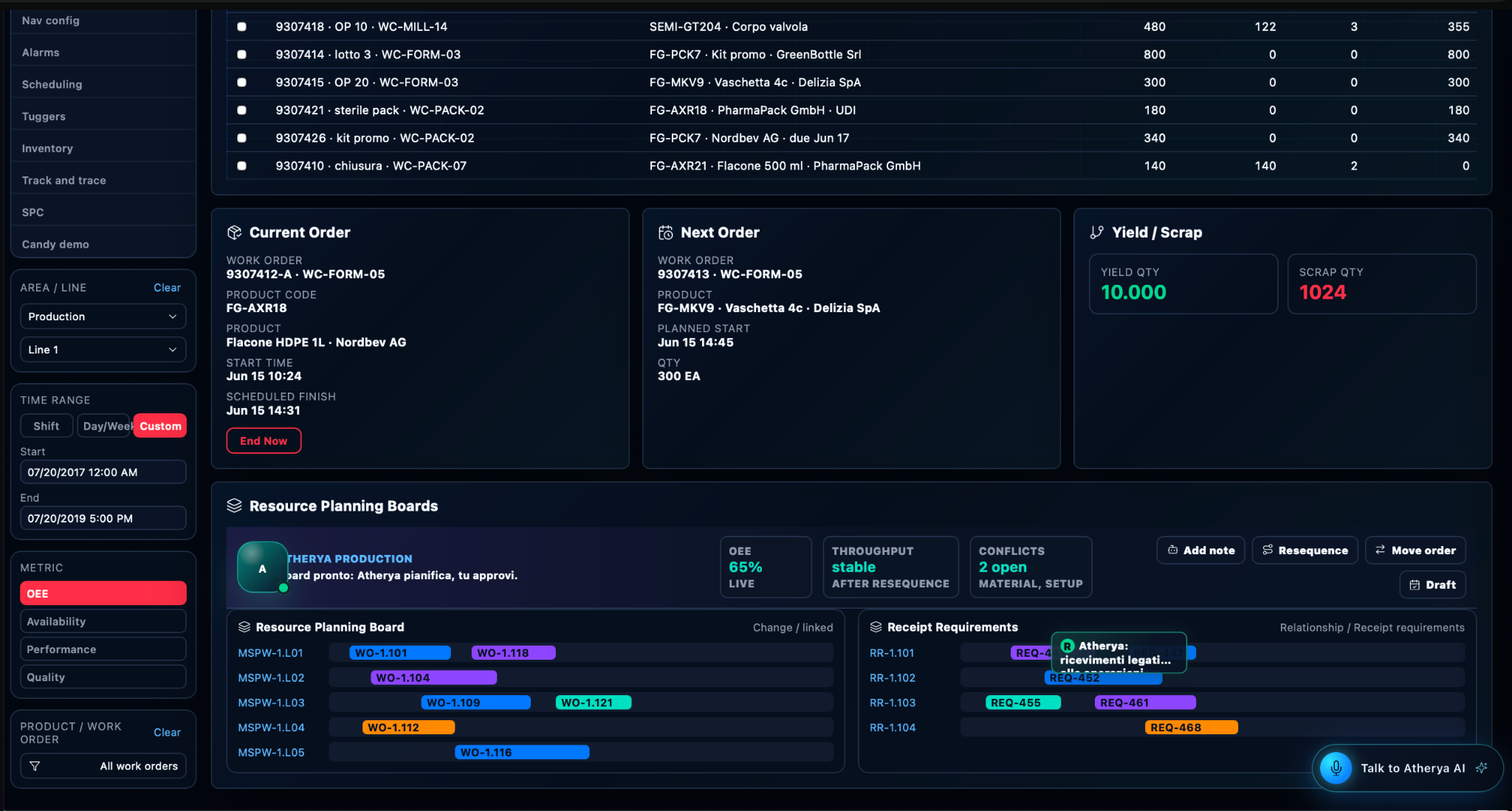This screenshot has width=1512, height=811.
Task: Select the Shift time range tab
Action: click(47, 426)
